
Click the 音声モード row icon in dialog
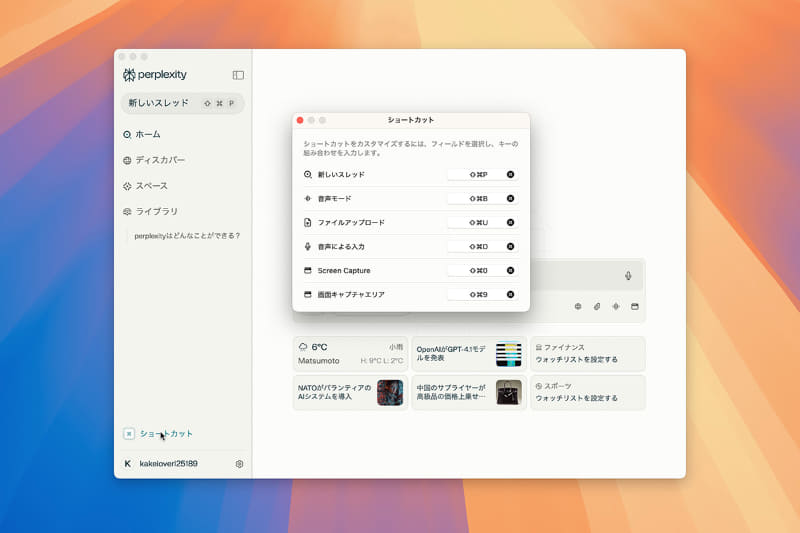[308, 198]
